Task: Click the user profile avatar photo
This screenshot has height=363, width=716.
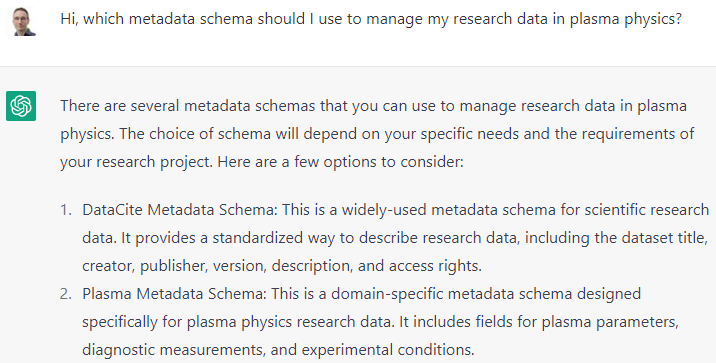Action: 21,21
